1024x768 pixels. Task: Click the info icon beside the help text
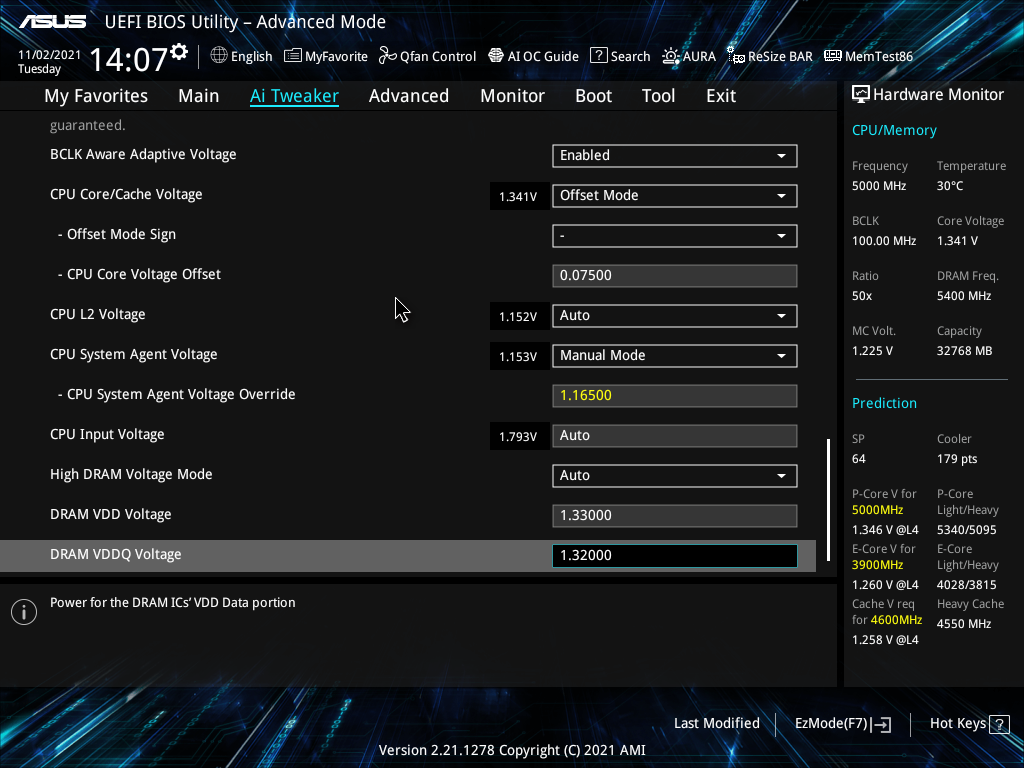click(24, 612)
